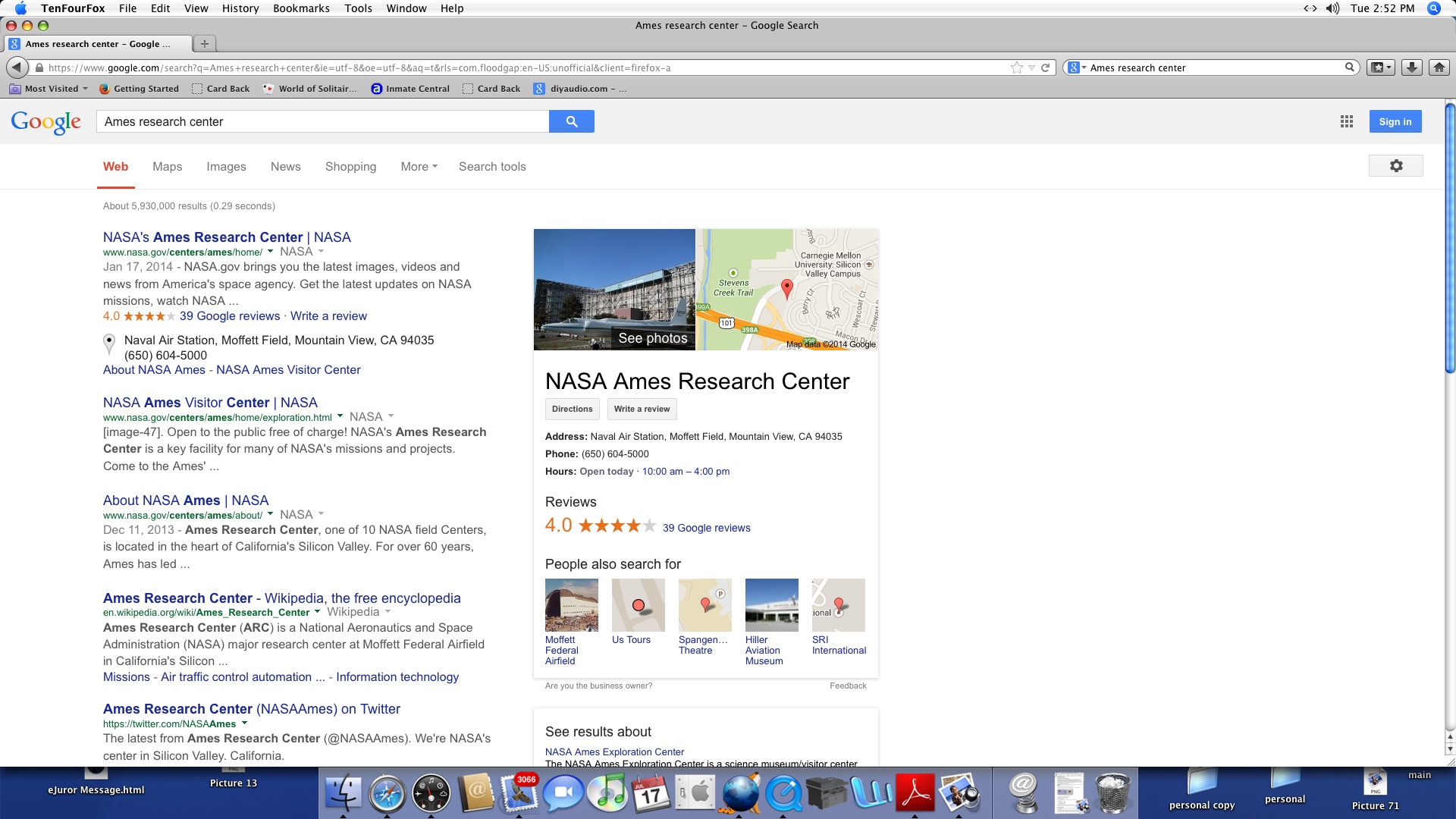
Task: Open the History menu
Action: coord(240,8)
